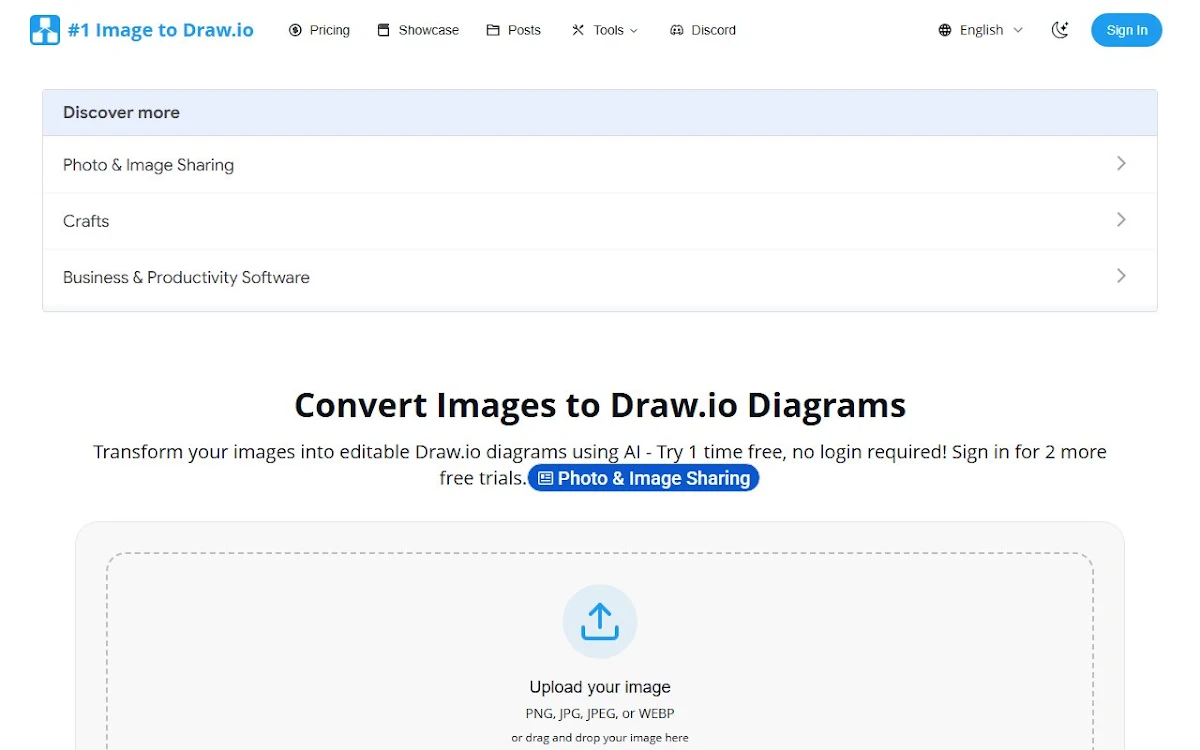
Task: Click the Upload your image text
Action: [x=600, y=687]
